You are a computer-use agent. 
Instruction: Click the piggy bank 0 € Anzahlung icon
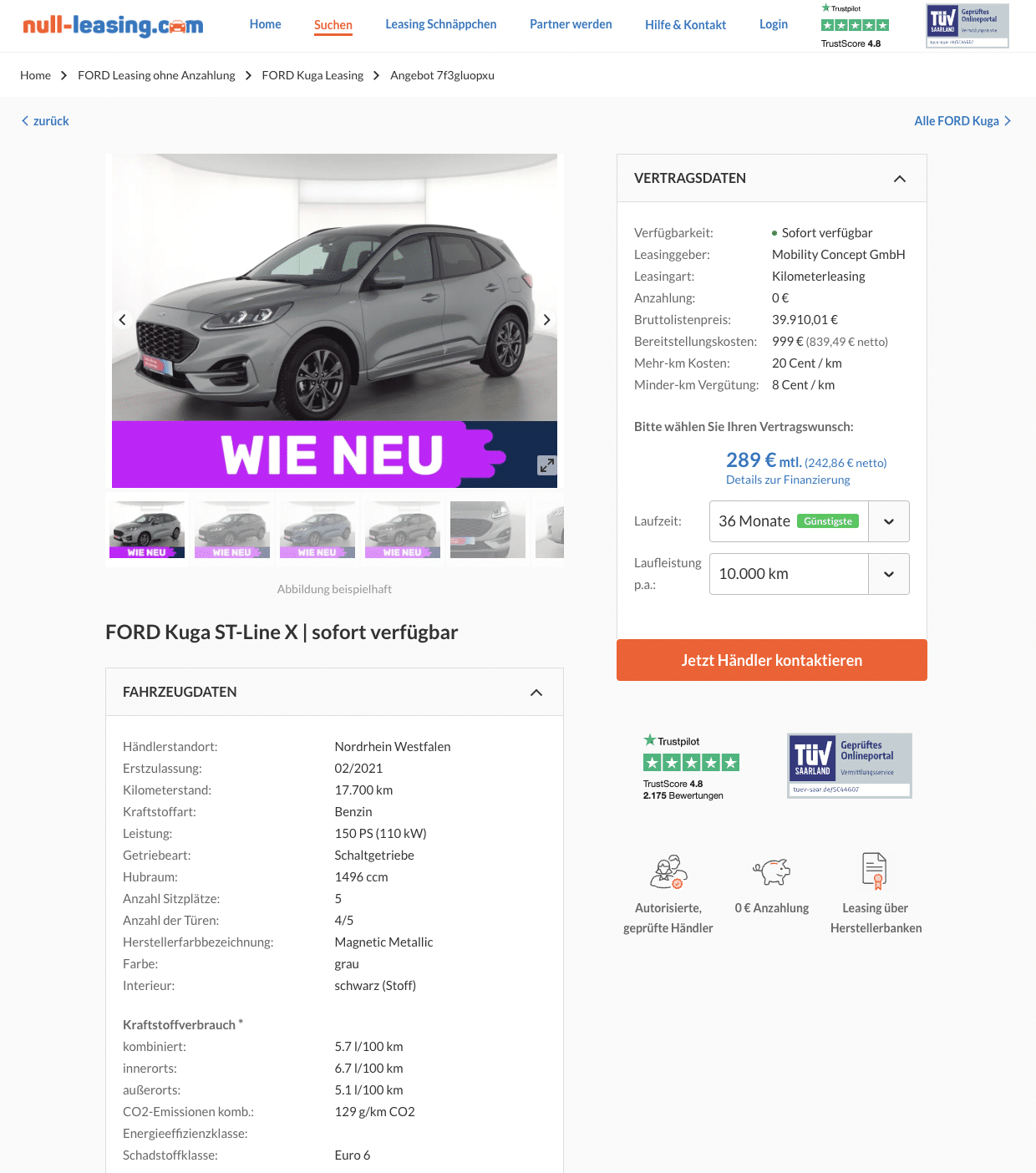(x=772, y=871)
